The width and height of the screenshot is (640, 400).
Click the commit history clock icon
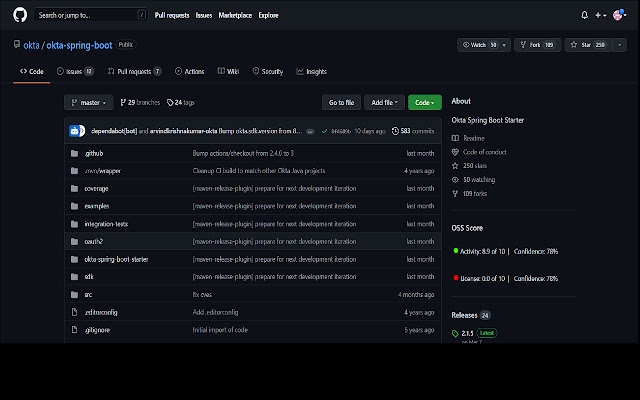(395, 131)
